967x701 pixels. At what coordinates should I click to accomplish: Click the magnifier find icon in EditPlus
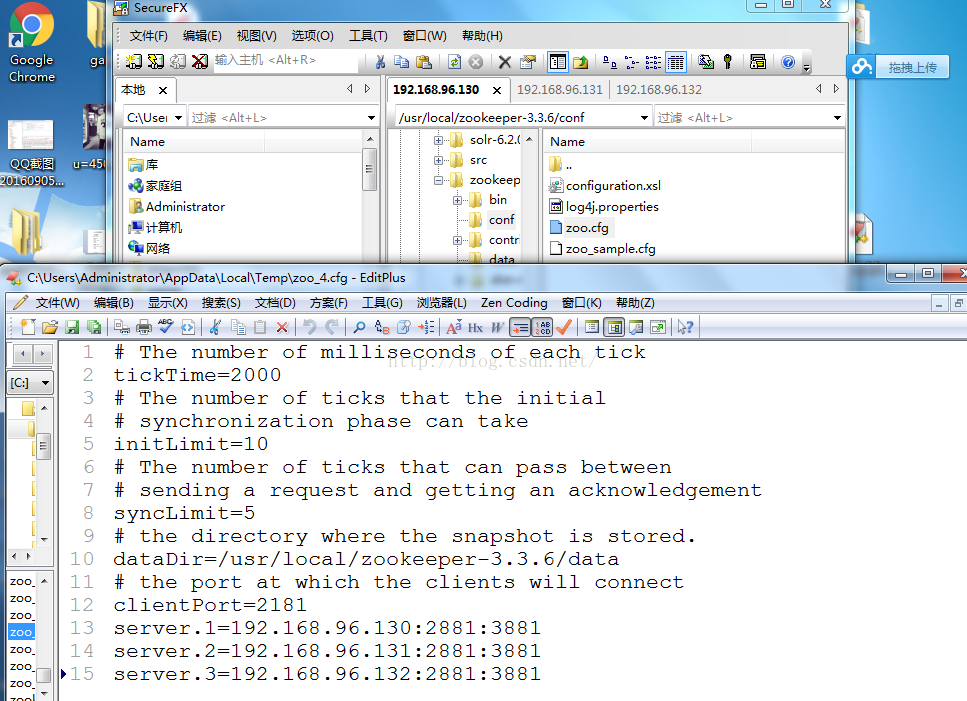[359, 327]
